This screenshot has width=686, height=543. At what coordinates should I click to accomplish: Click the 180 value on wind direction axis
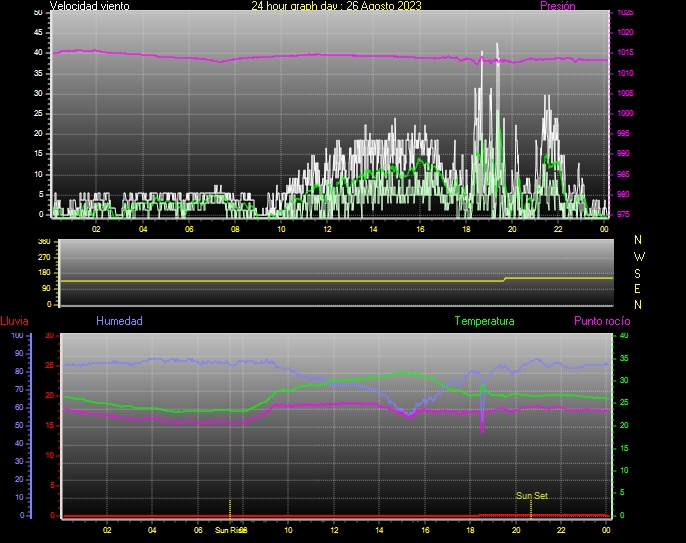pos(44,273)
